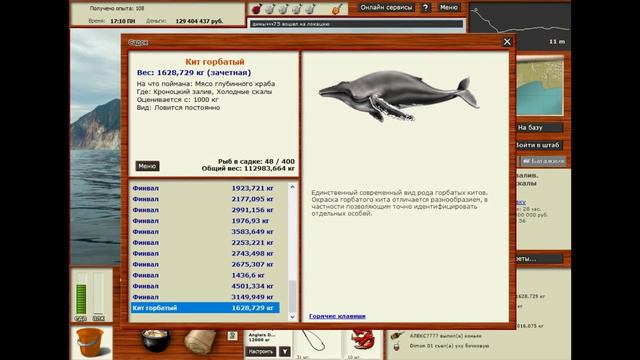The height and width of the screenshot is (360, 640).
Task: Click the time value 17:10 ПН
Action: tap(122, 21)
